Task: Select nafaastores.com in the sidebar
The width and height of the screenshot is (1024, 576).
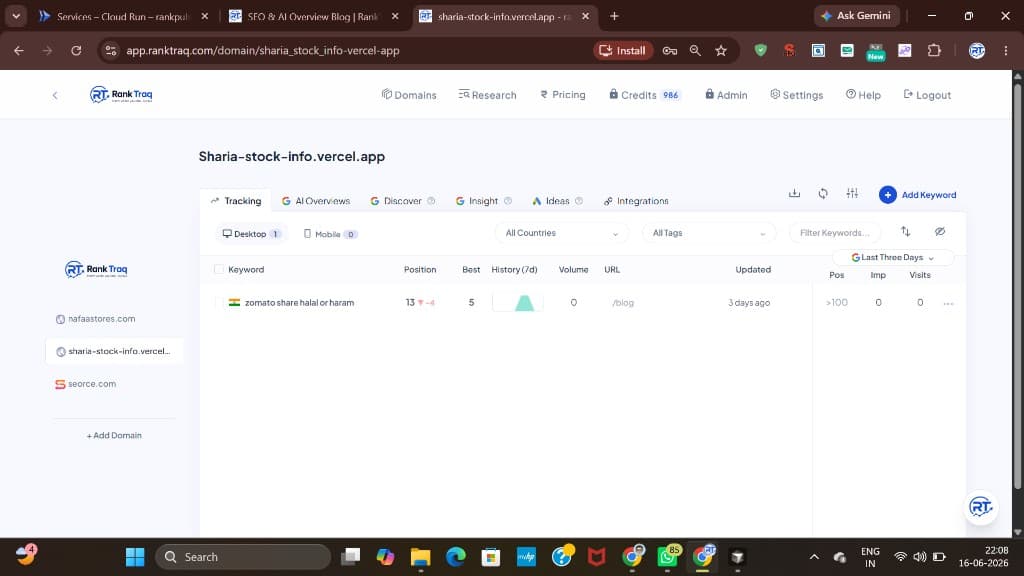Action: [x=101, y=319]
